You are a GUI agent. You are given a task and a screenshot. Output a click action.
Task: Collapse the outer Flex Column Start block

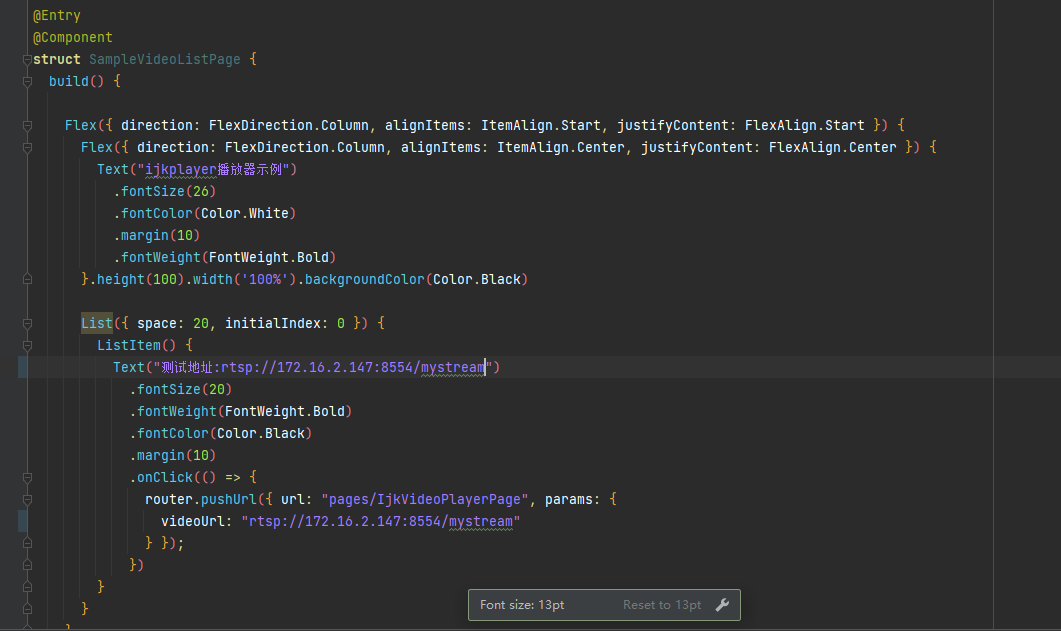25,126
